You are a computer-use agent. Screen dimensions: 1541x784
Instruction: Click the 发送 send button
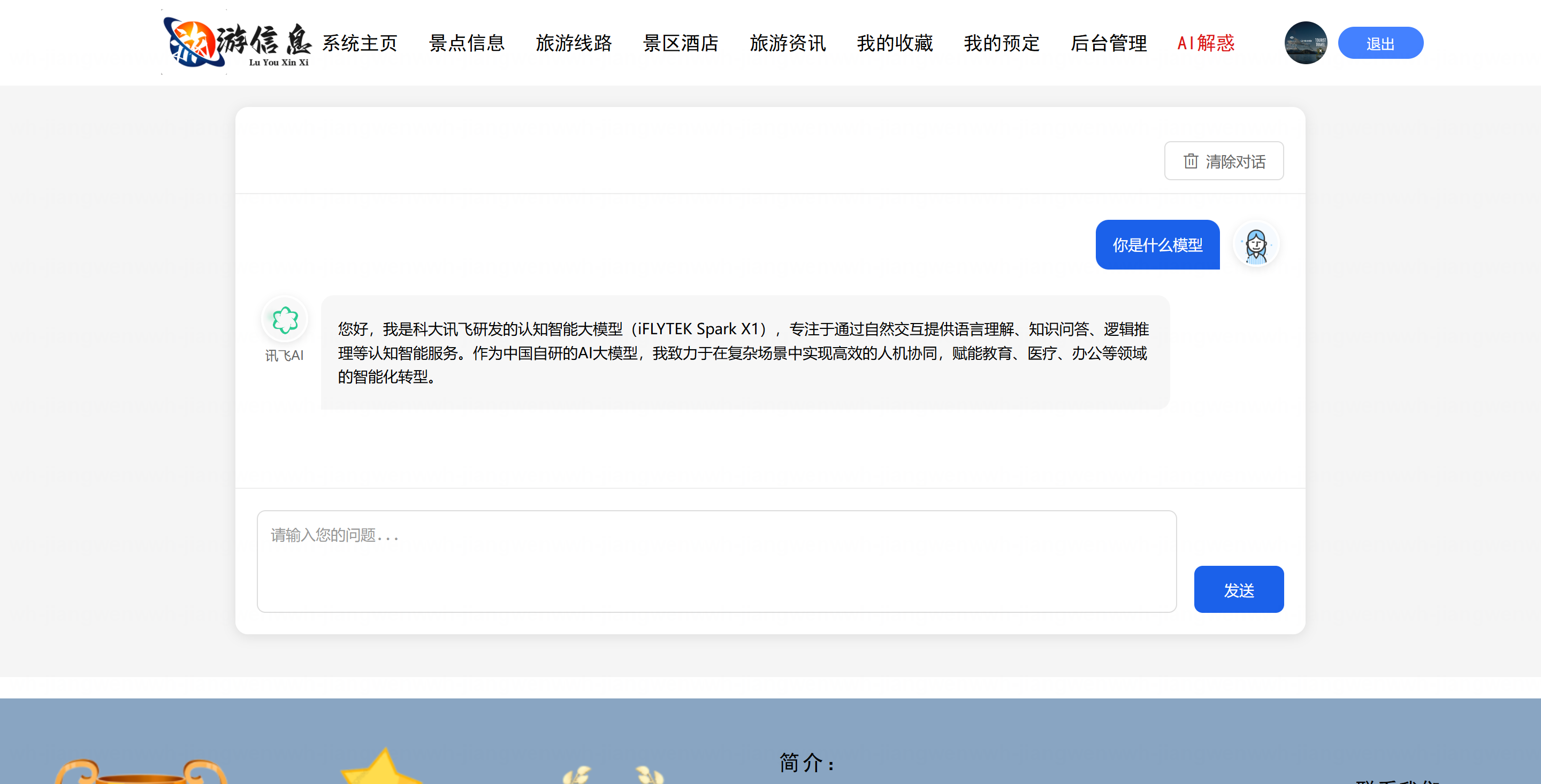(1238, 589)
